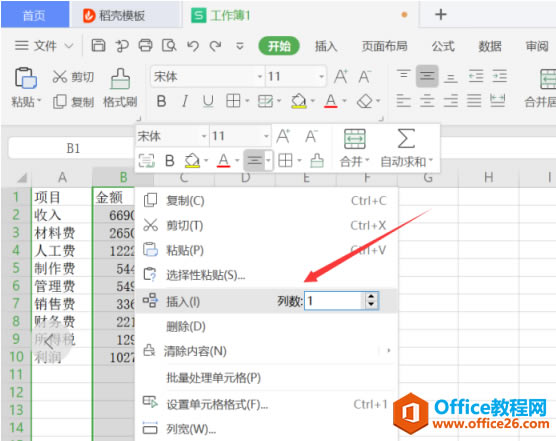Expand quick access toolbar customize arrow

(x=240, y=46)
